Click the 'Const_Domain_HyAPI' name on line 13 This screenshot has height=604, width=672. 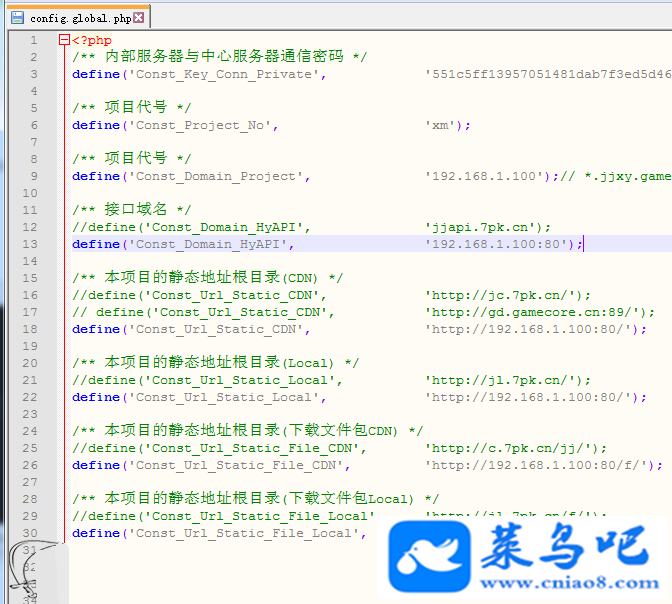pos(208,244)
